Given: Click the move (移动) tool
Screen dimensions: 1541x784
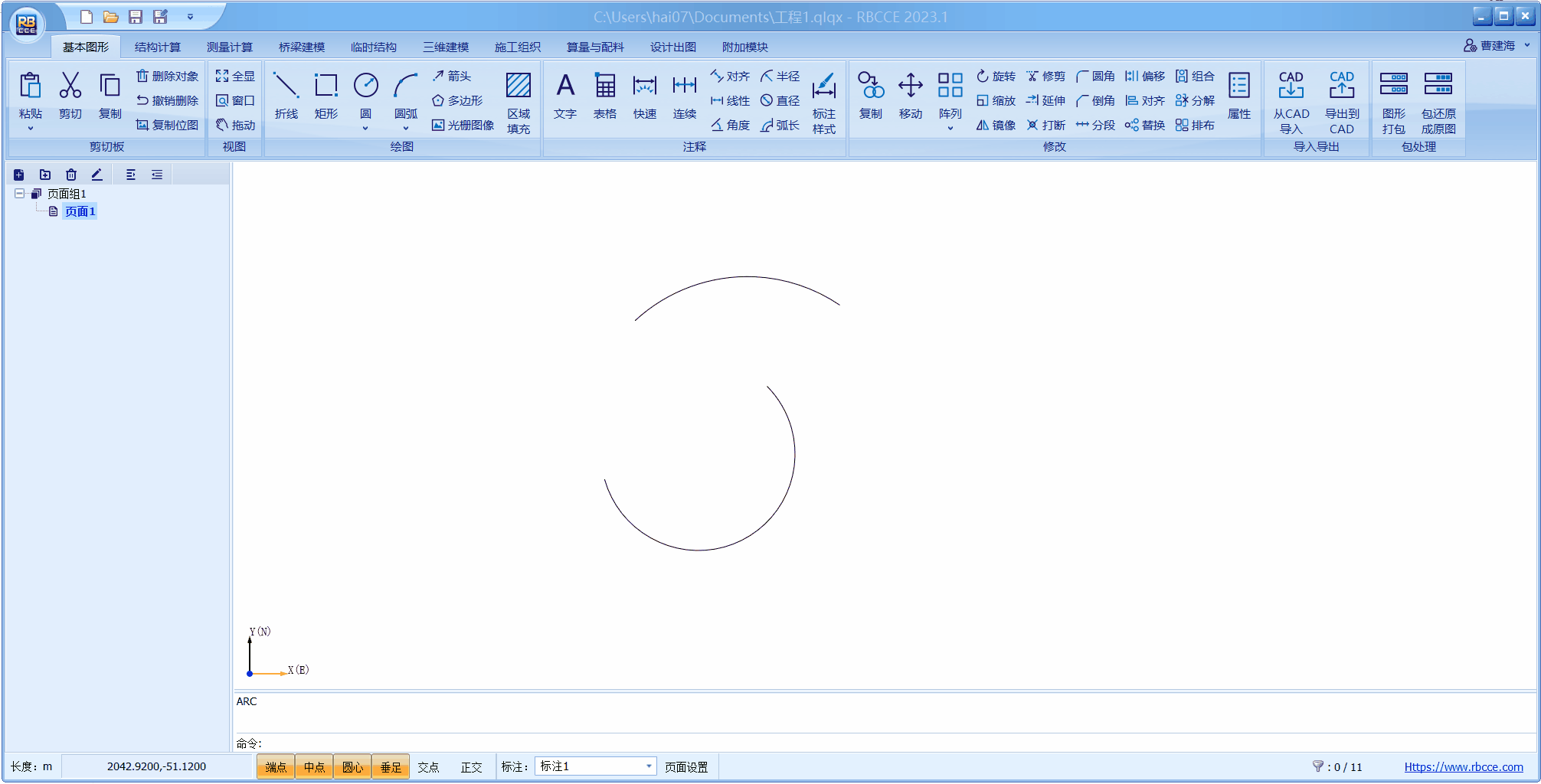Looking at the screenshot, I should tap(910, 95).
